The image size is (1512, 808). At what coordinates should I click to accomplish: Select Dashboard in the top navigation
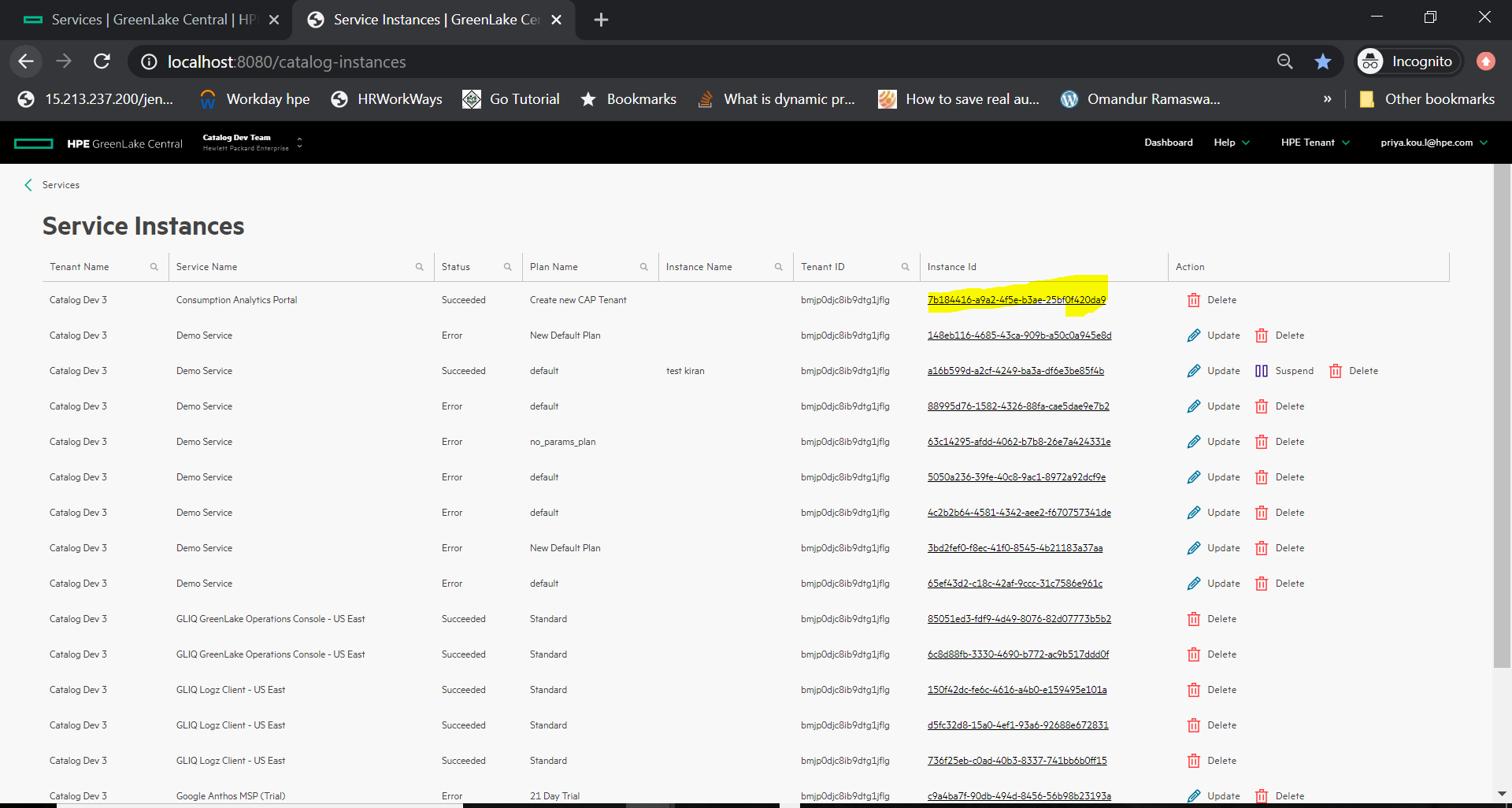(1168, 143)
